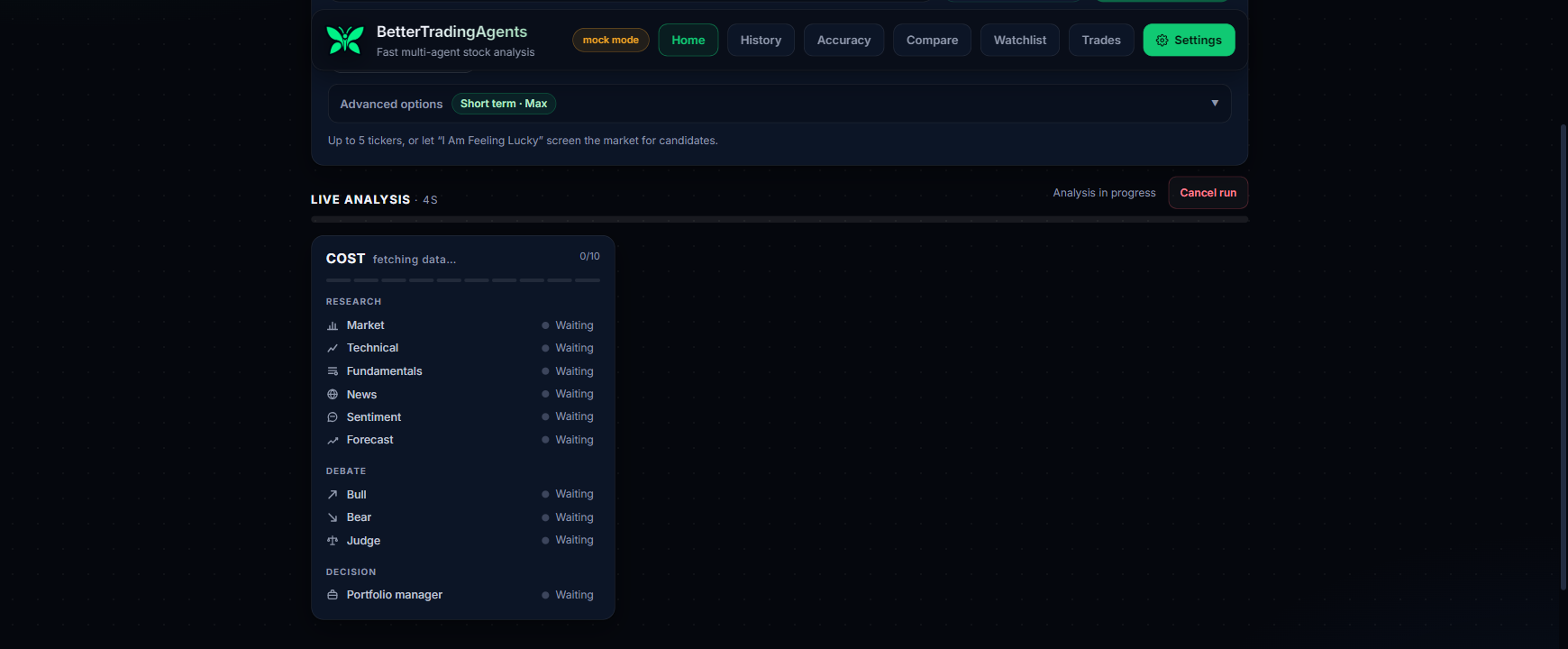Click the fetching data status text

pyautogui.click(x=415, y=260)
